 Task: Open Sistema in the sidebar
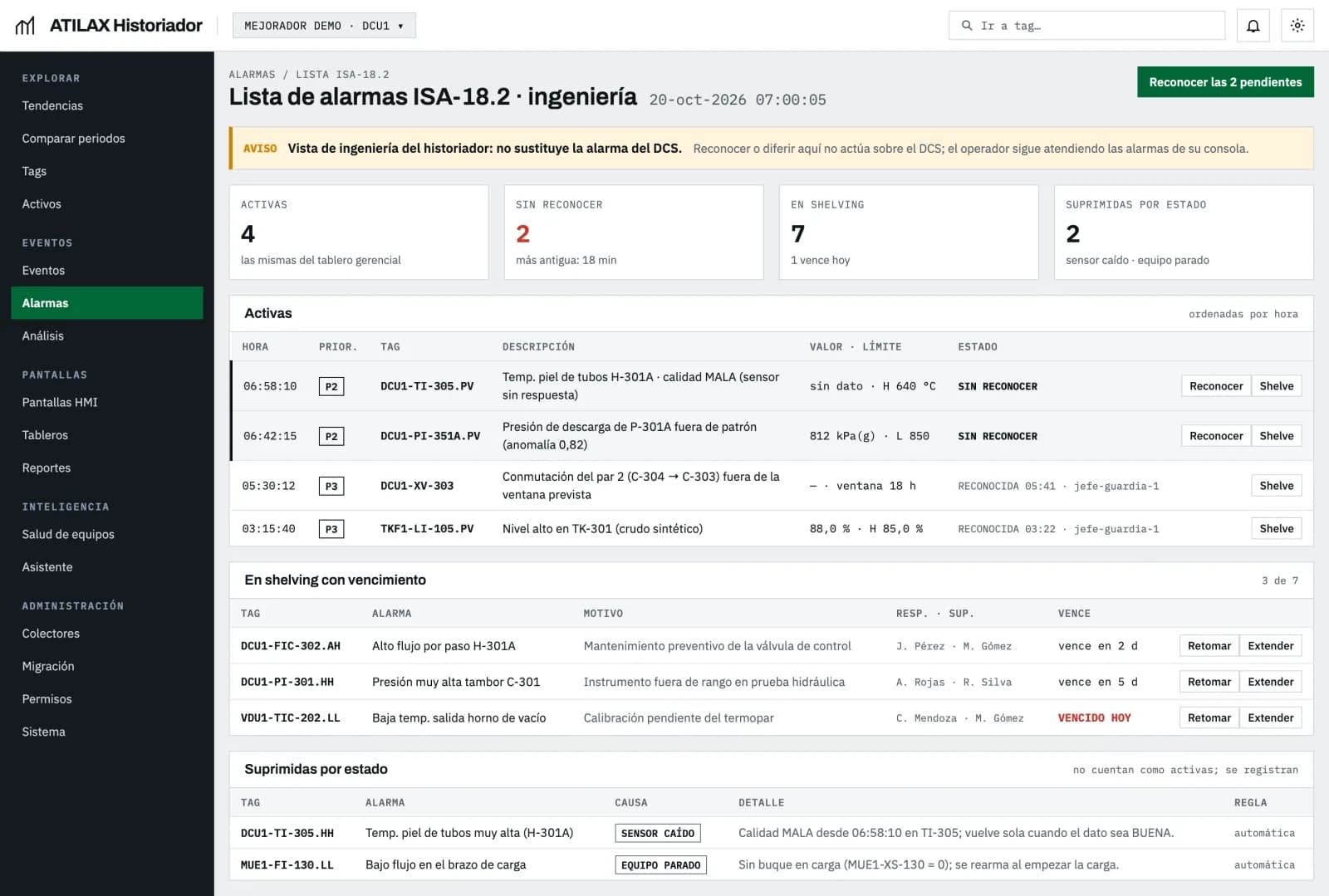tap(107, 732)
